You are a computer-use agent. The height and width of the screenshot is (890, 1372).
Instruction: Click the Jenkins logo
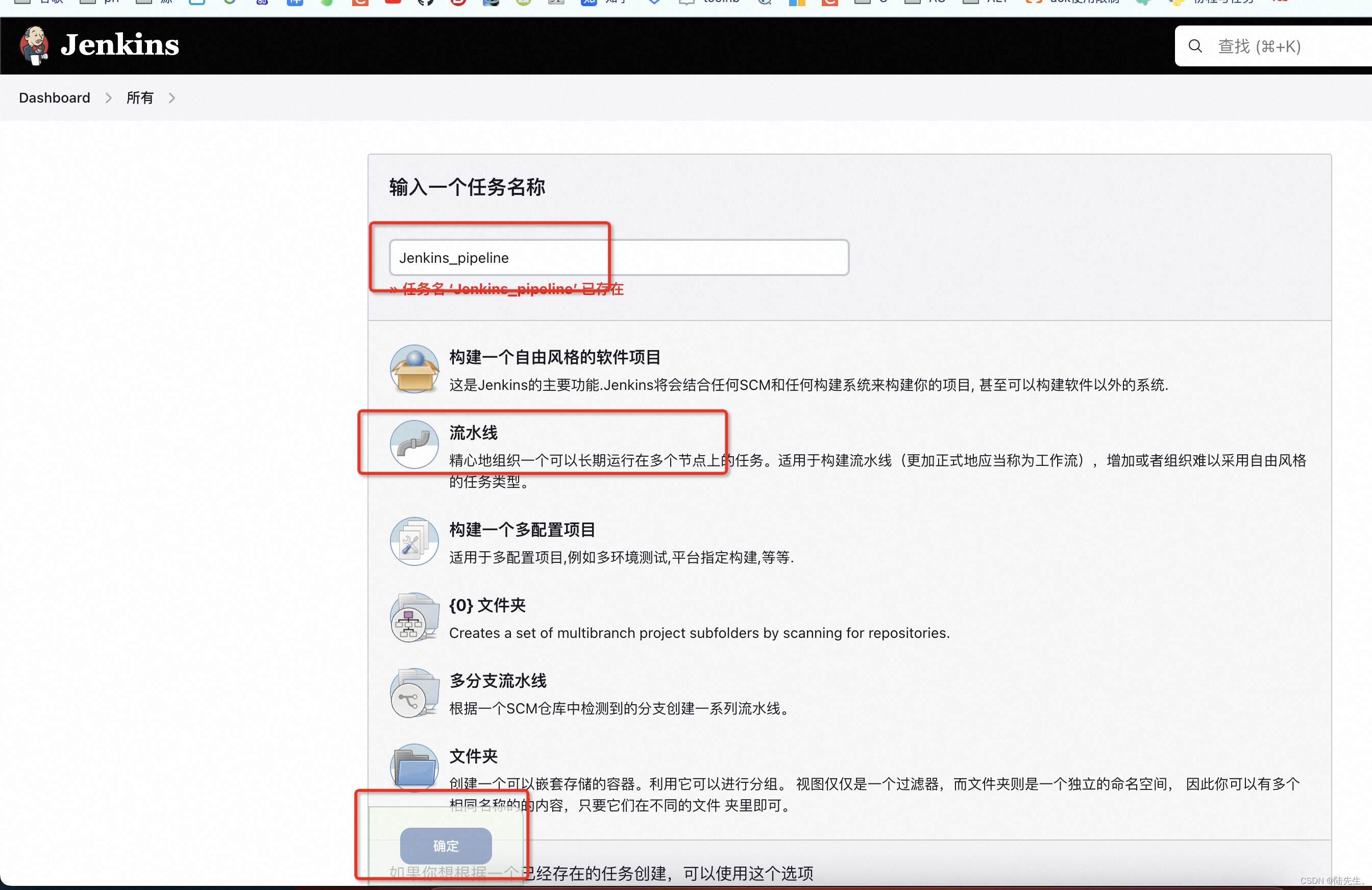34,45
